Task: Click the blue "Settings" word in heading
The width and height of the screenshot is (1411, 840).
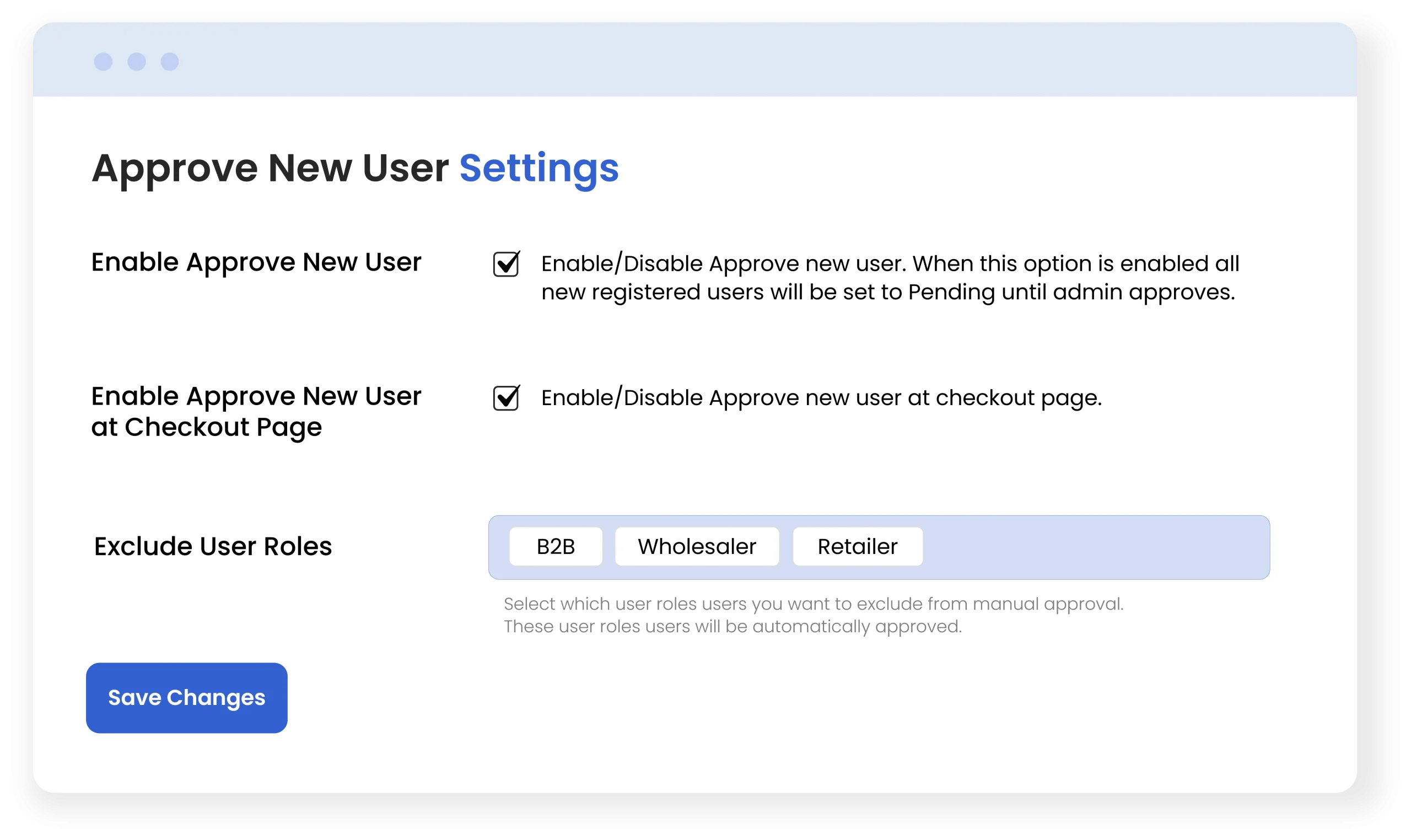Action: [539, 169]
